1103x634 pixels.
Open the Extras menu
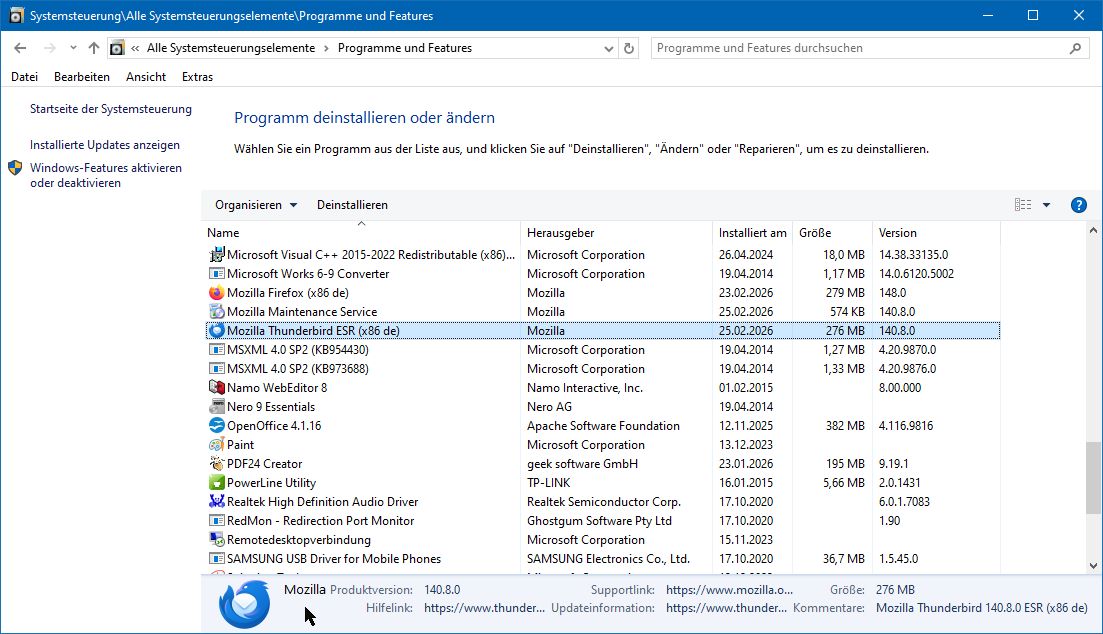(197, 77)
